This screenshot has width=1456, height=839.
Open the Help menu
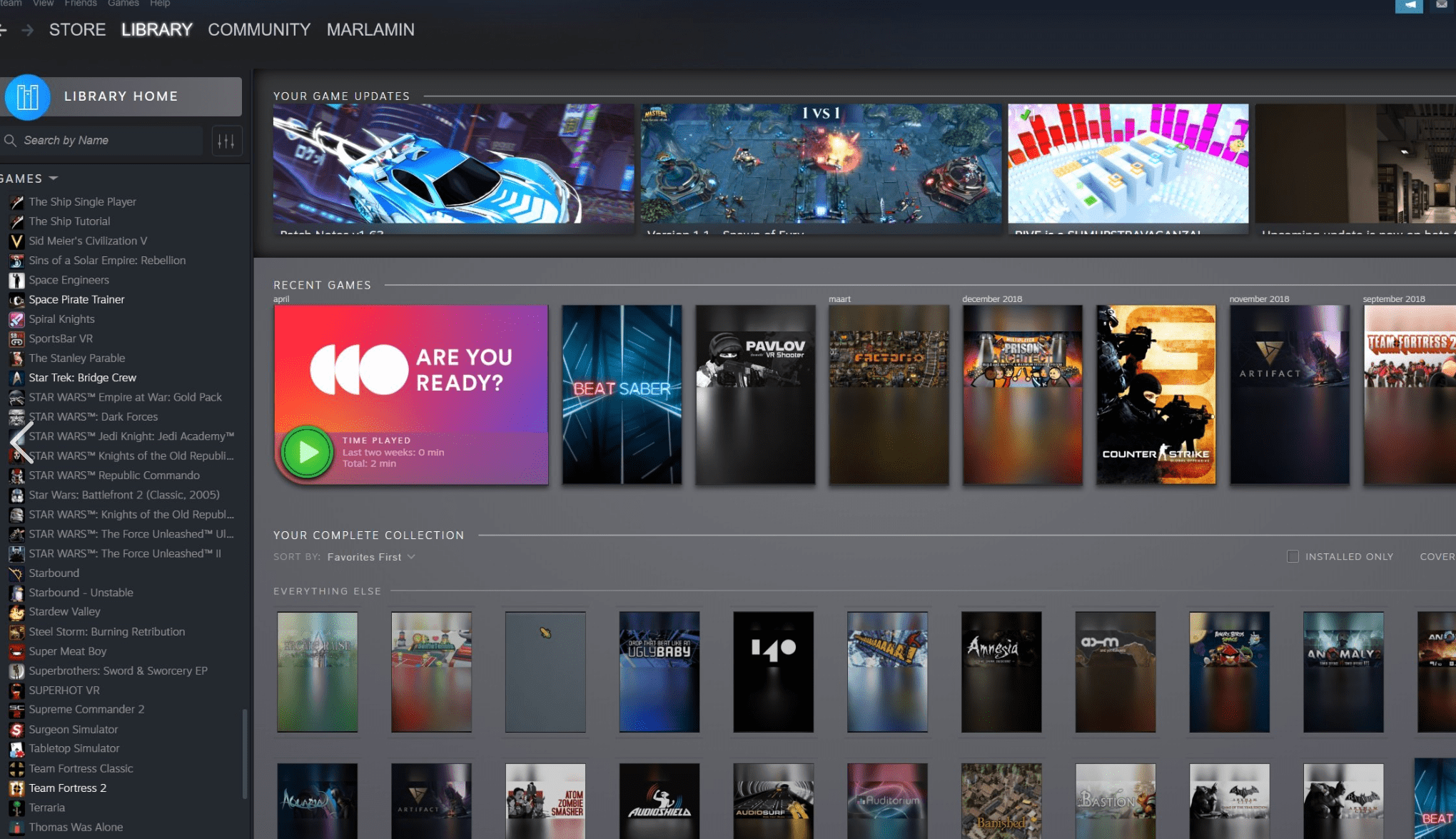160,4
